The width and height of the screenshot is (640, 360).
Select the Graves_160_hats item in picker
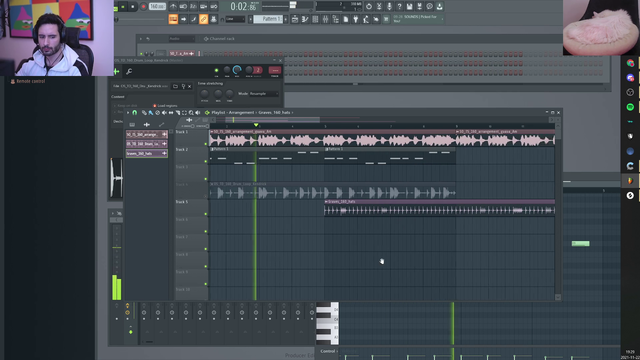point(147,153)
